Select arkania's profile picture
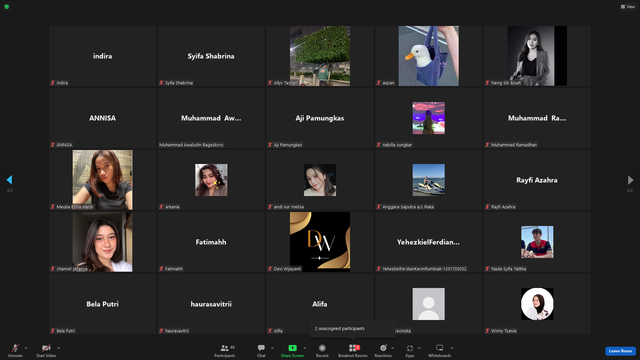Viewport: 640px width, 360px height. tap(211, 180)
